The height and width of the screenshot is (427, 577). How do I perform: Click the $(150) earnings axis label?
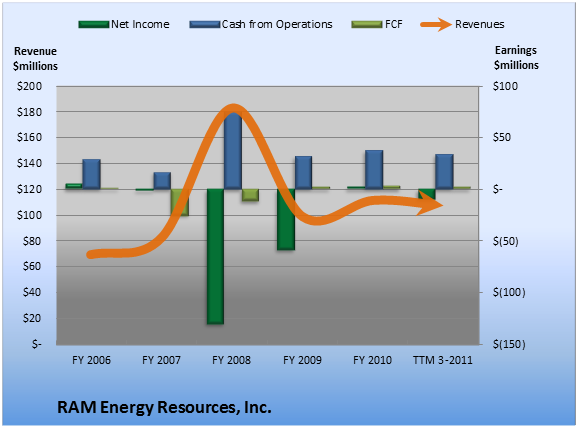click(509, 345)
